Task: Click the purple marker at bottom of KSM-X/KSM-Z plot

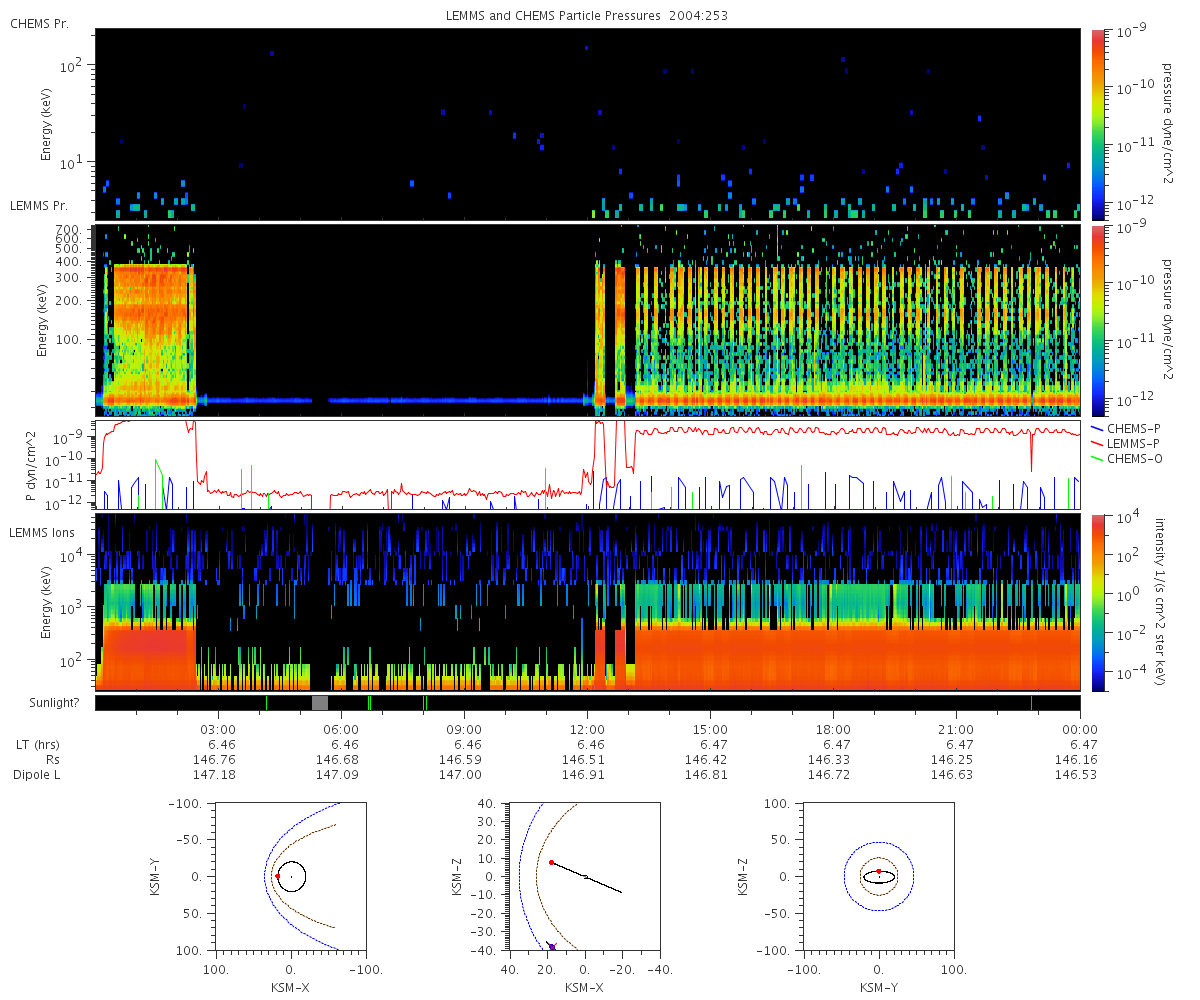Action: point(552,946)
